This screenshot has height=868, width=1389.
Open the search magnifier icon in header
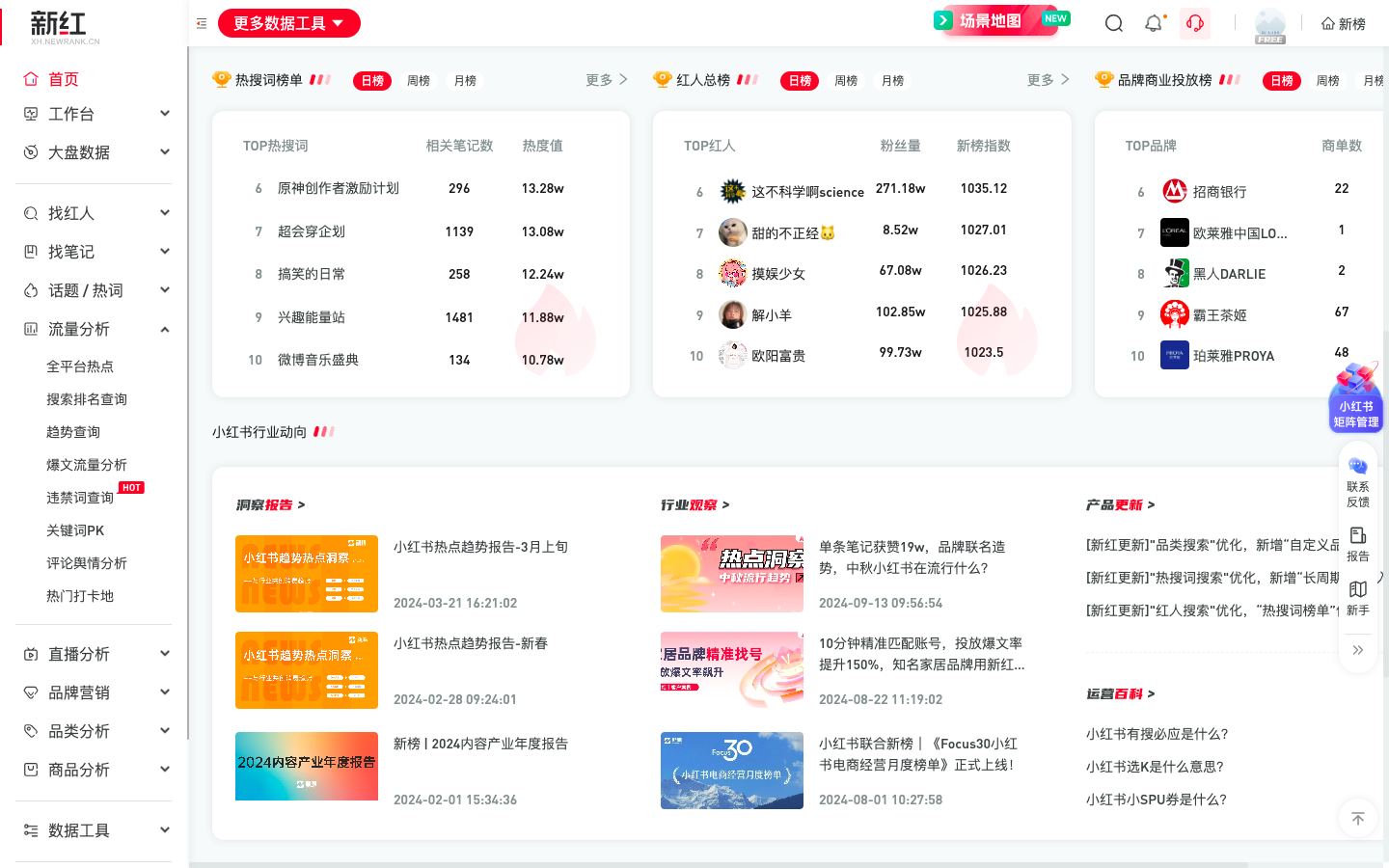tap(1114, 23)
